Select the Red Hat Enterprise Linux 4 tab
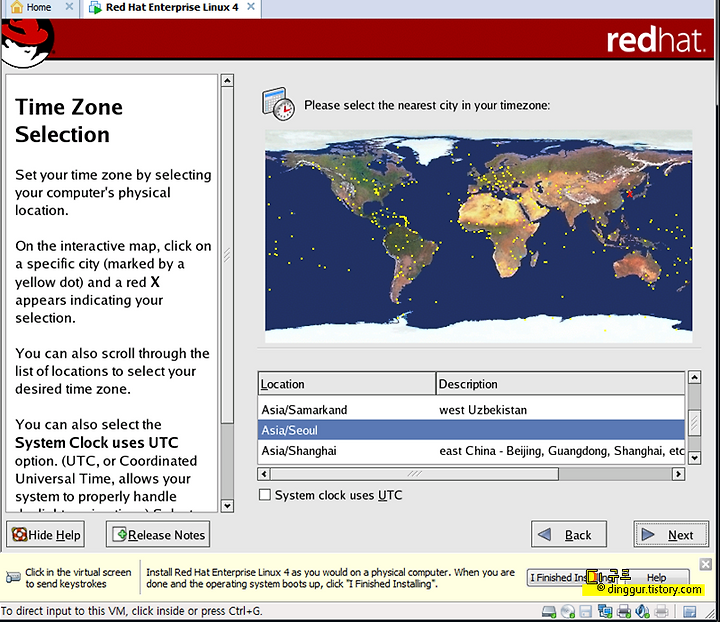 [x=172, y=7]
